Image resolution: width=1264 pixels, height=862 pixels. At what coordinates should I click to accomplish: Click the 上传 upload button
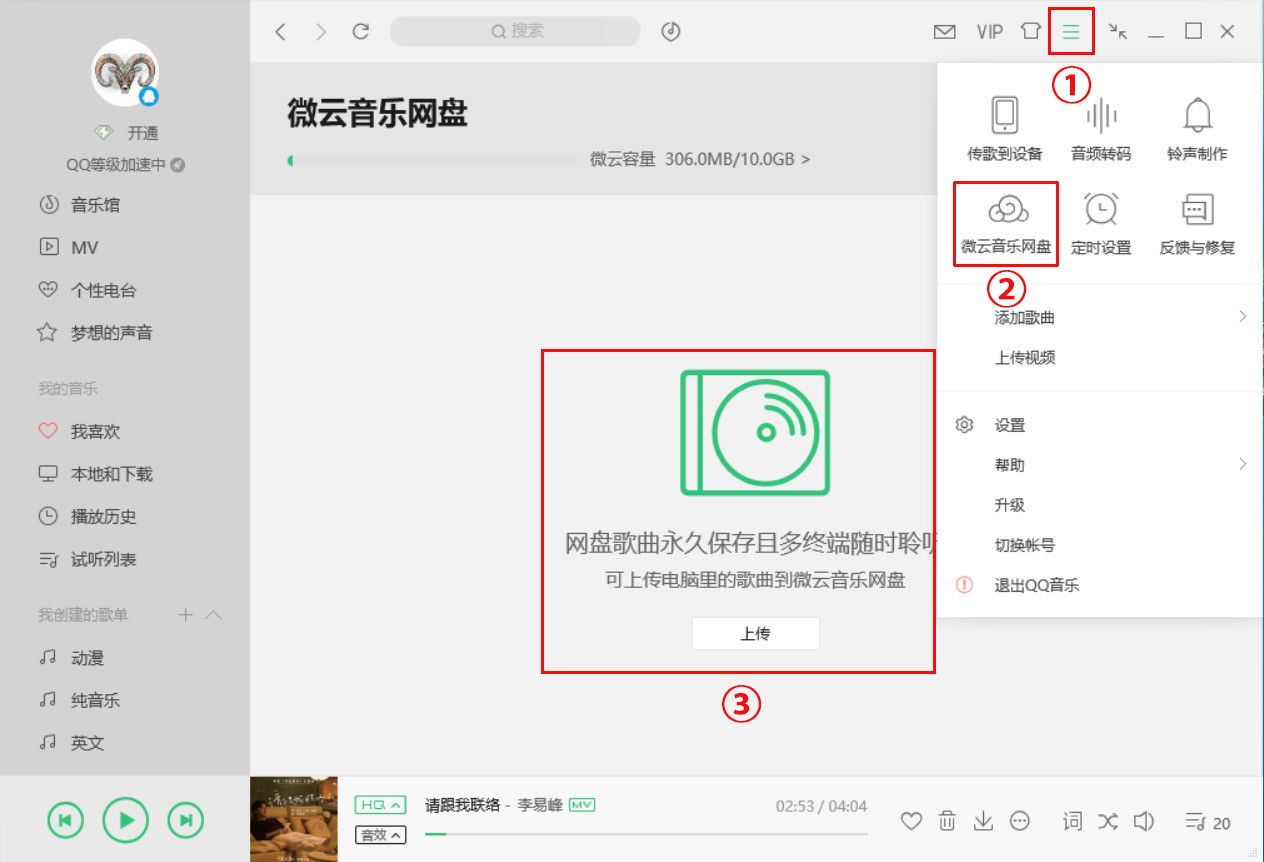(755, 634)
